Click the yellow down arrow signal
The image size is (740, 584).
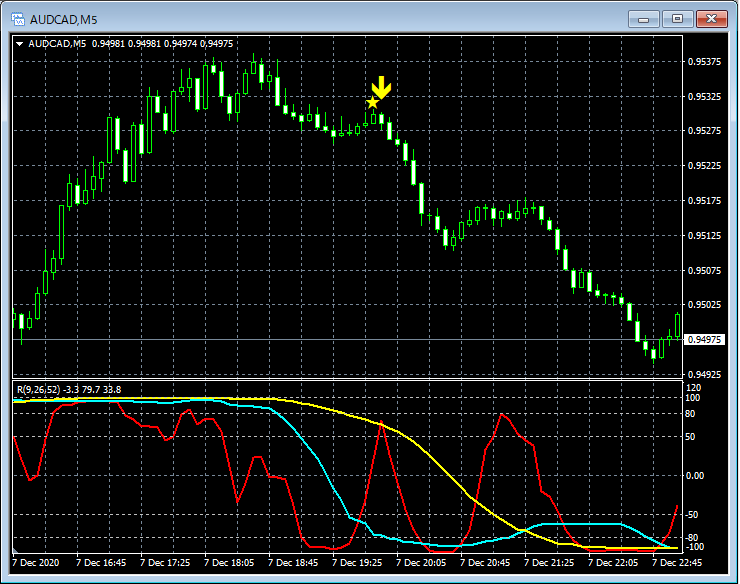pyautogui.click(x=381, y=87)
